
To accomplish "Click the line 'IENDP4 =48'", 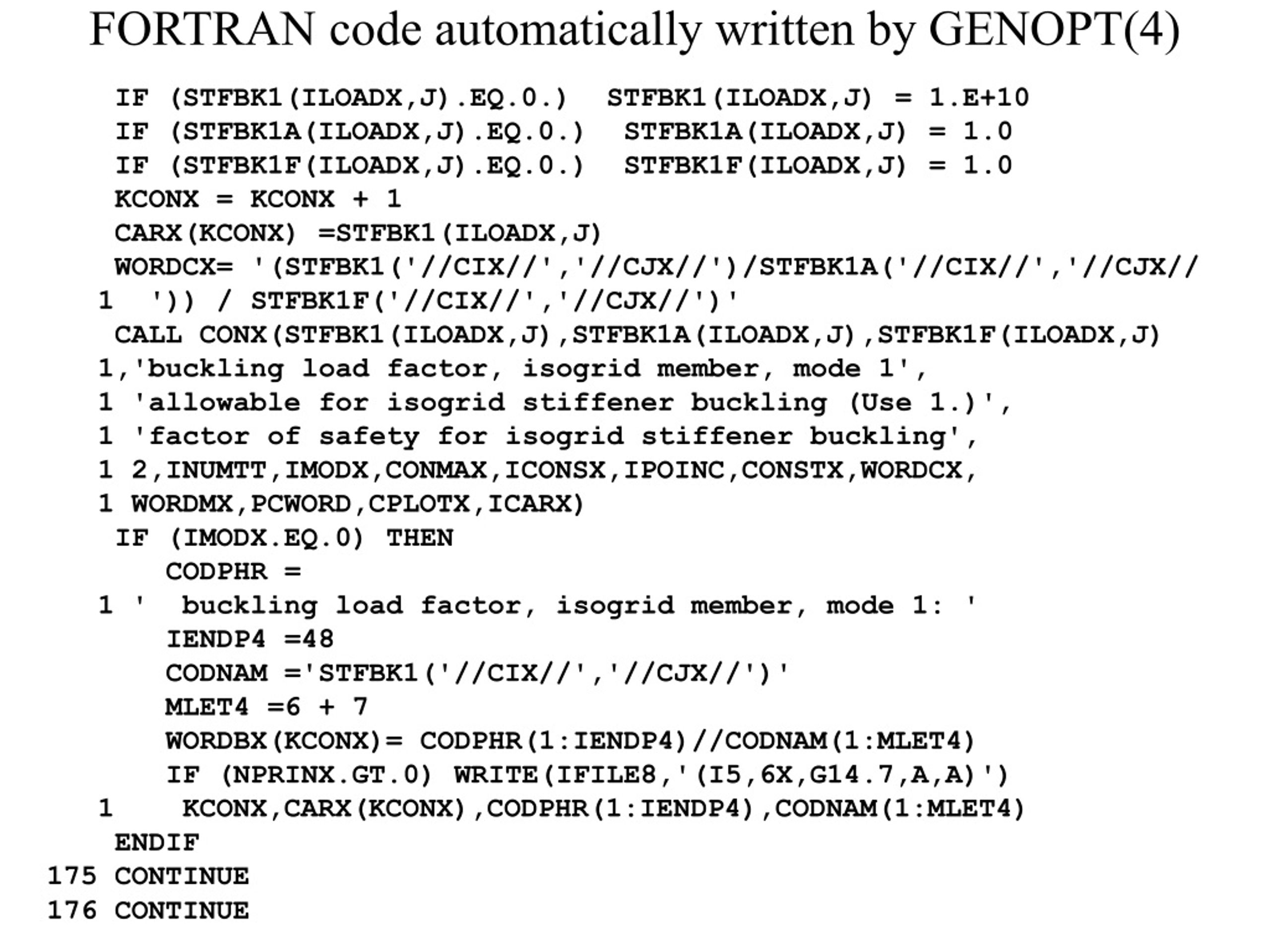I will [250, 639].
